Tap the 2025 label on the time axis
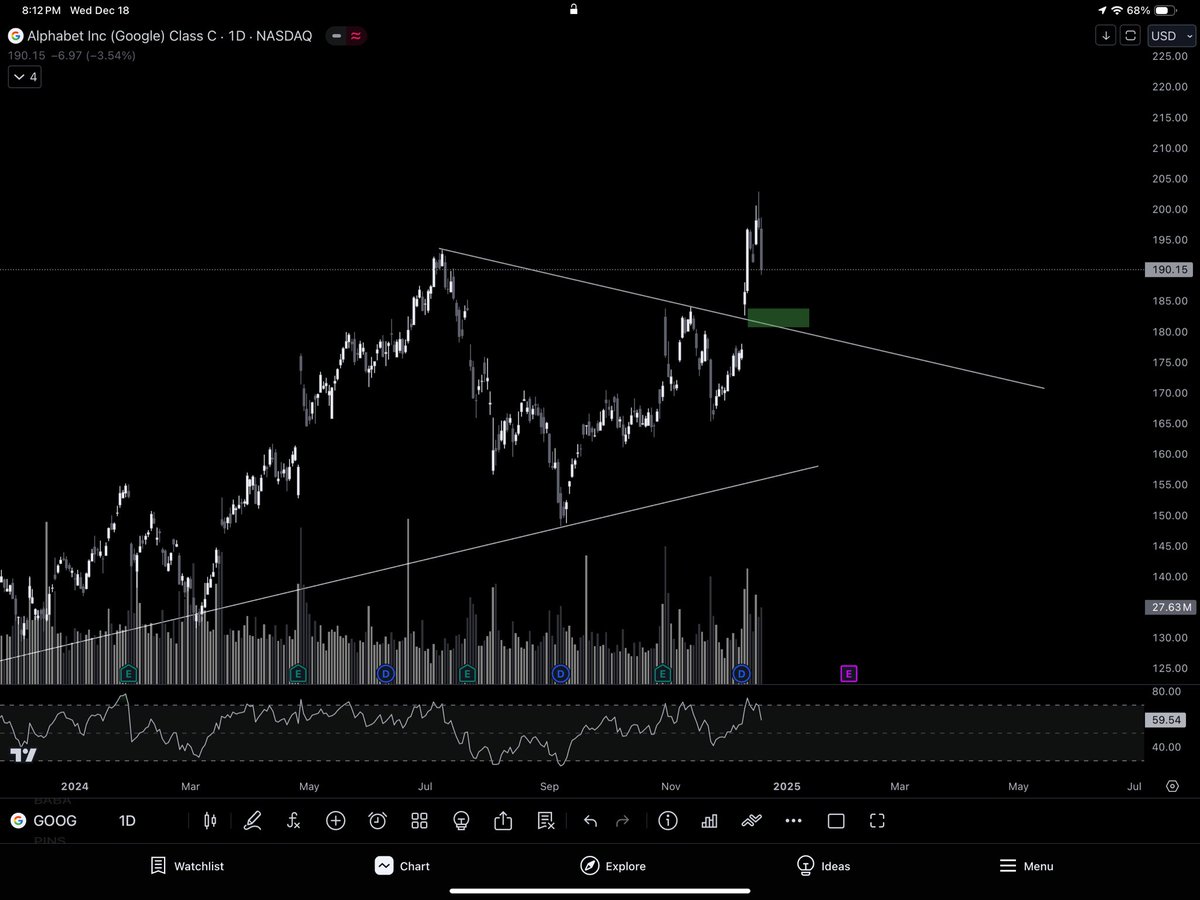The height and width of the screenshot is (900, 1200). point(787,786)
